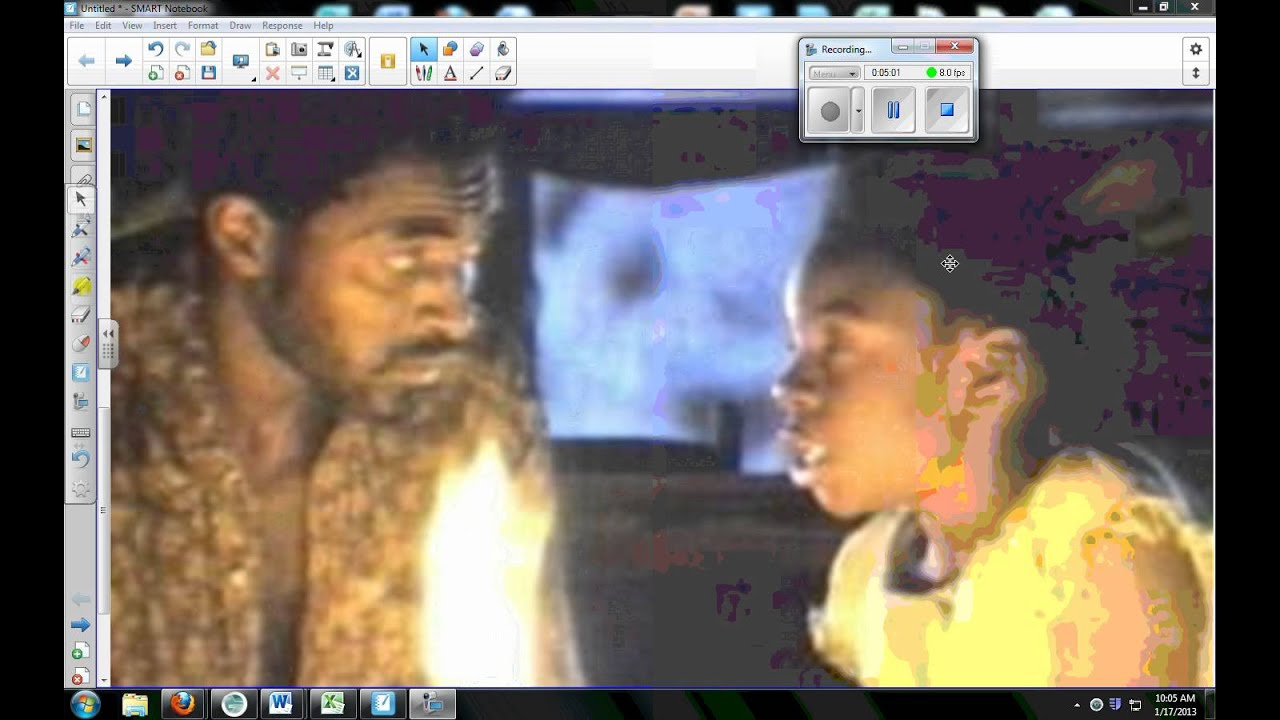Select the Pens tool in the top toolbar
The width and height of the screenshot is (1280, 720).
point(423,73)
